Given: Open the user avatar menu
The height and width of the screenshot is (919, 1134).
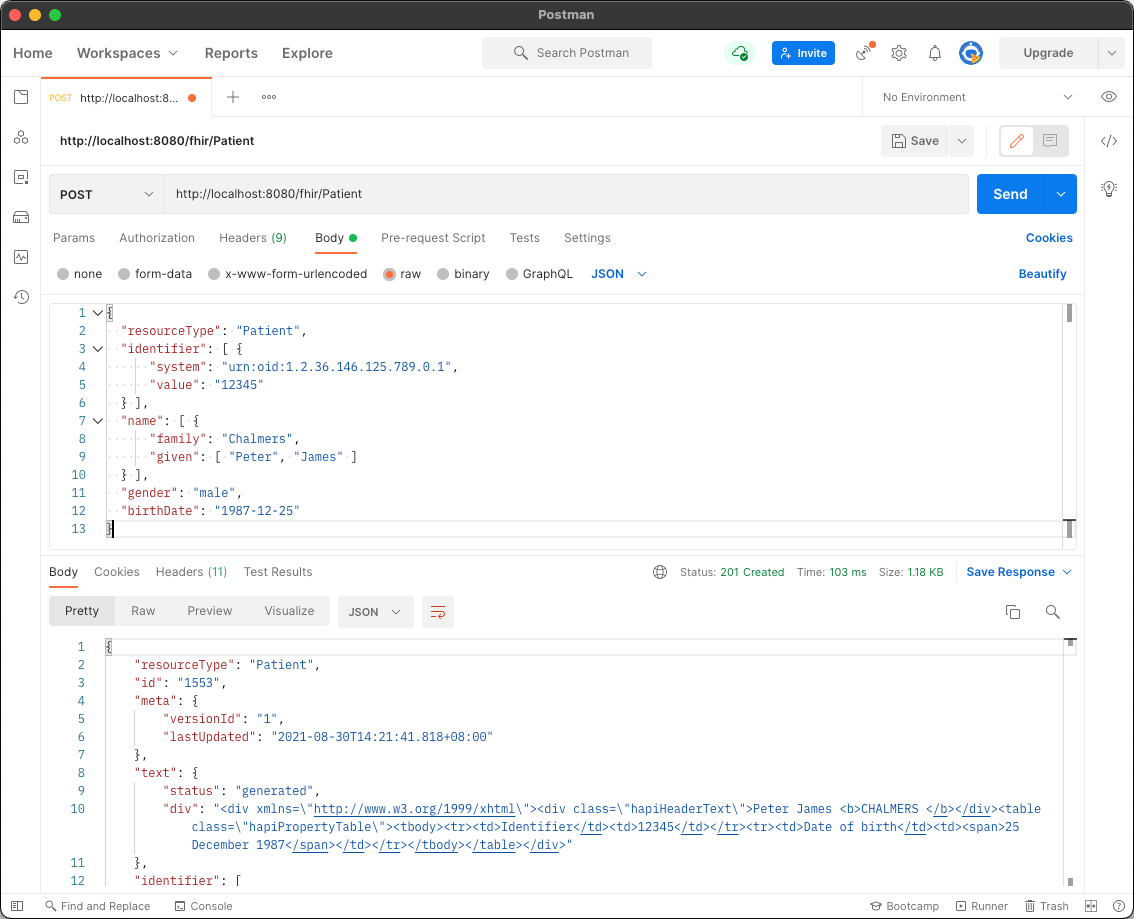Looking at the screenshot, I should pyautogui.click(x=971, y=53).
